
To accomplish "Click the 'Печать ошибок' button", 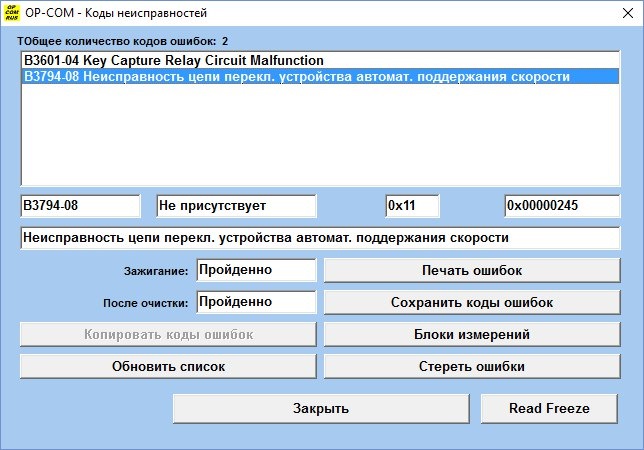I will [472, 270].
